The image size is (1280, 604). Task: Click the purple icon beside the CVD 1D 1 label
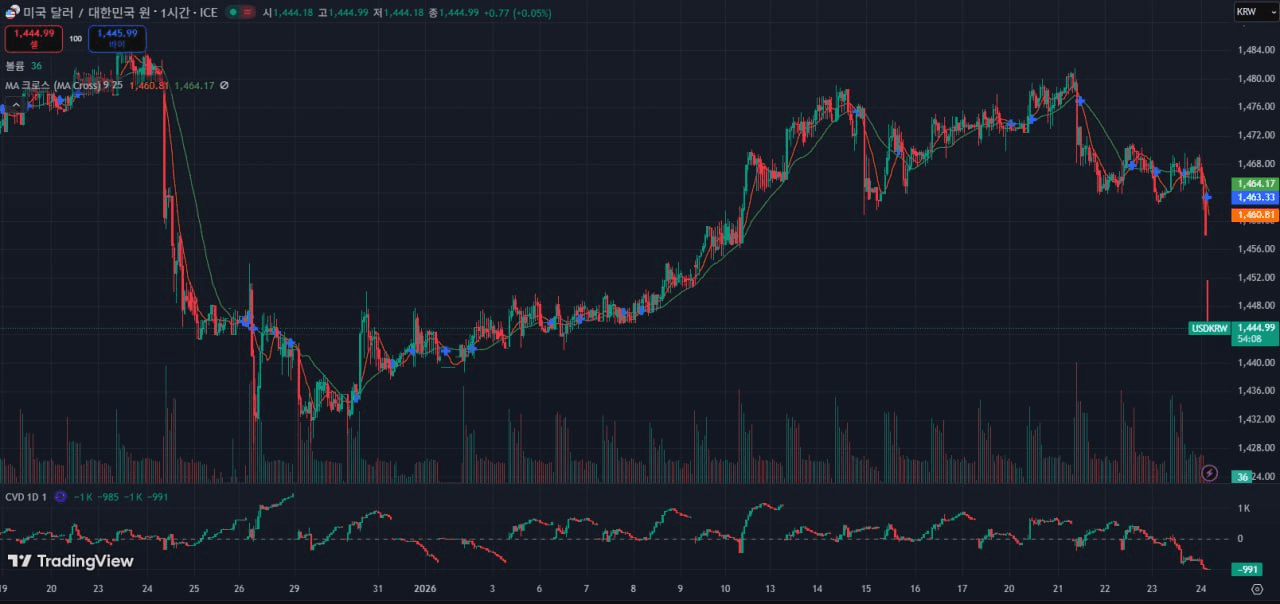[x=60, y=497]
